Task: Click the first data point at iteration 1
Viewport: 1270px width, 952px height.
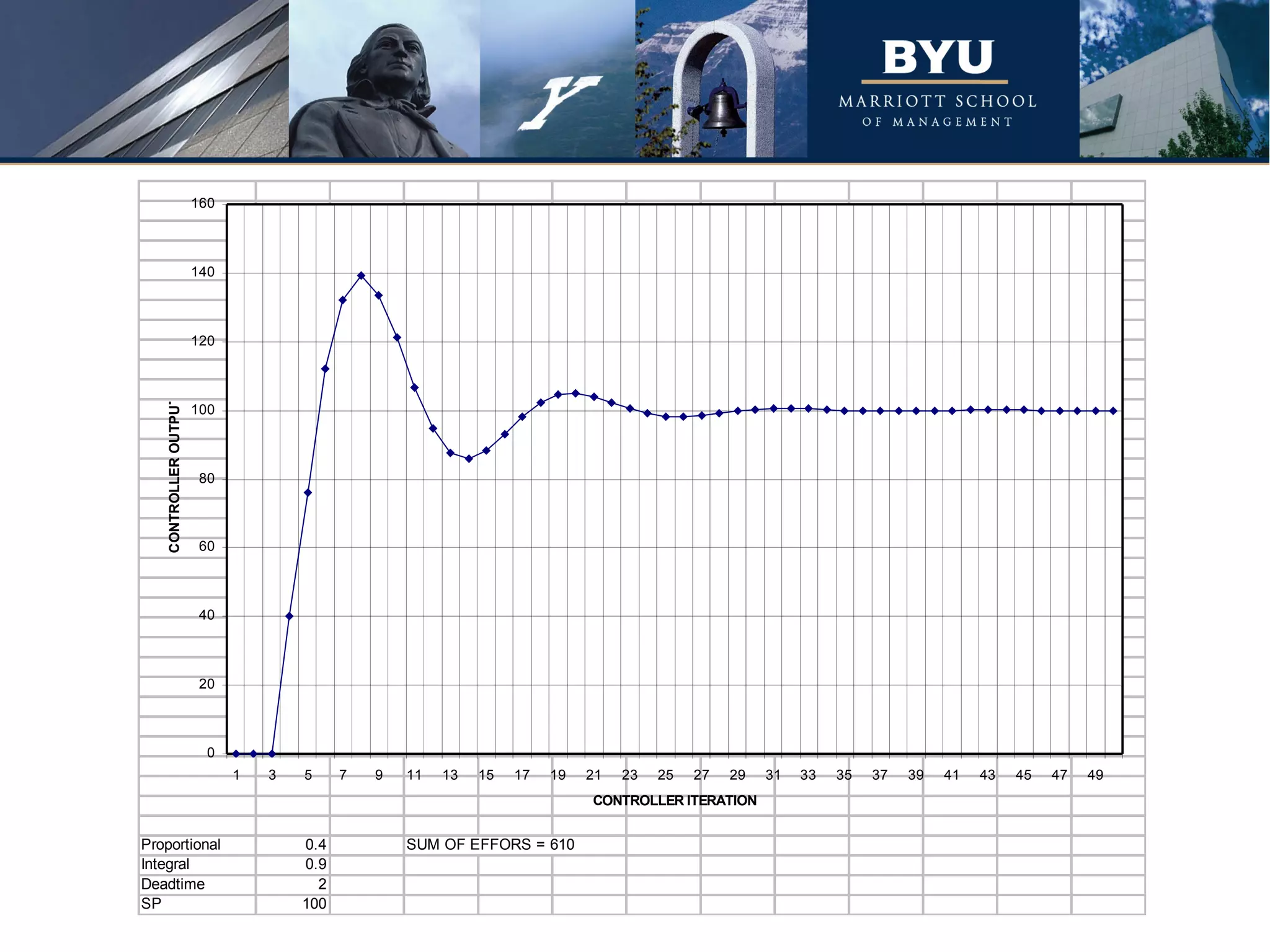Action: (x=236, y=754)
